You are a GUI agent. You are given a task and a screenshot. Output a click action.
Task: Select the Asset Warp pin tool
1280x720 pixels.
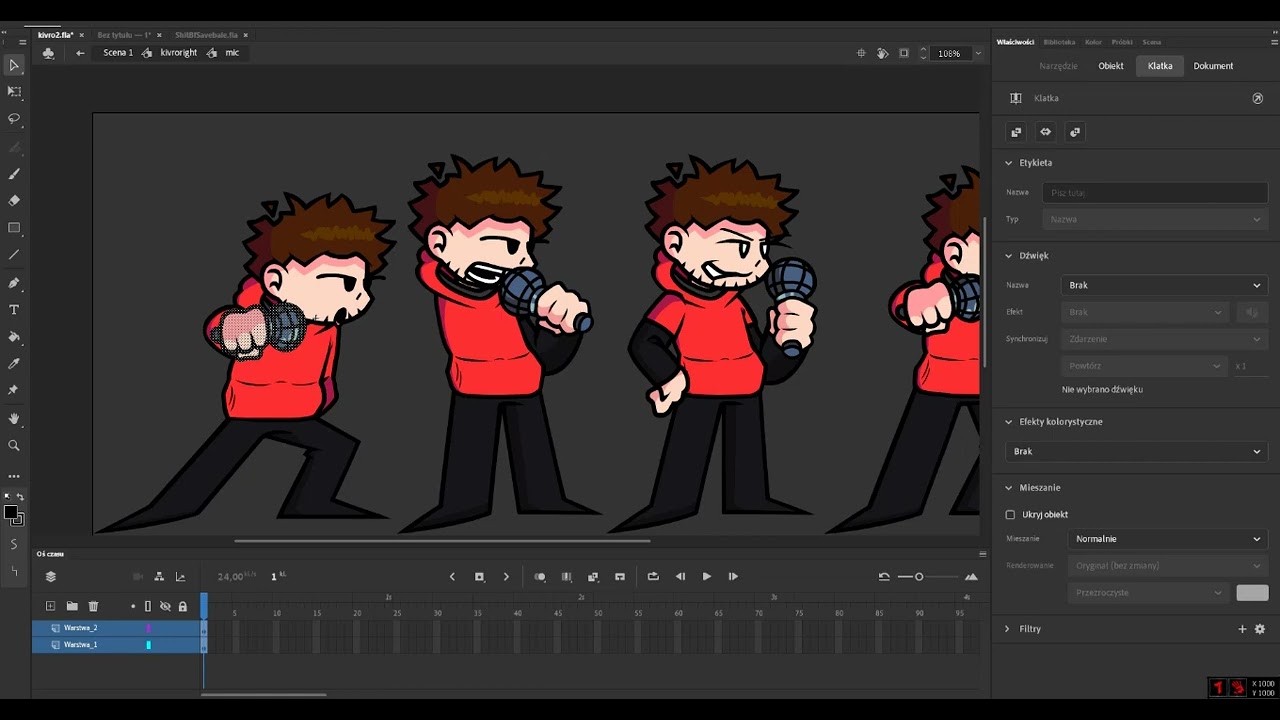(14, 390)
